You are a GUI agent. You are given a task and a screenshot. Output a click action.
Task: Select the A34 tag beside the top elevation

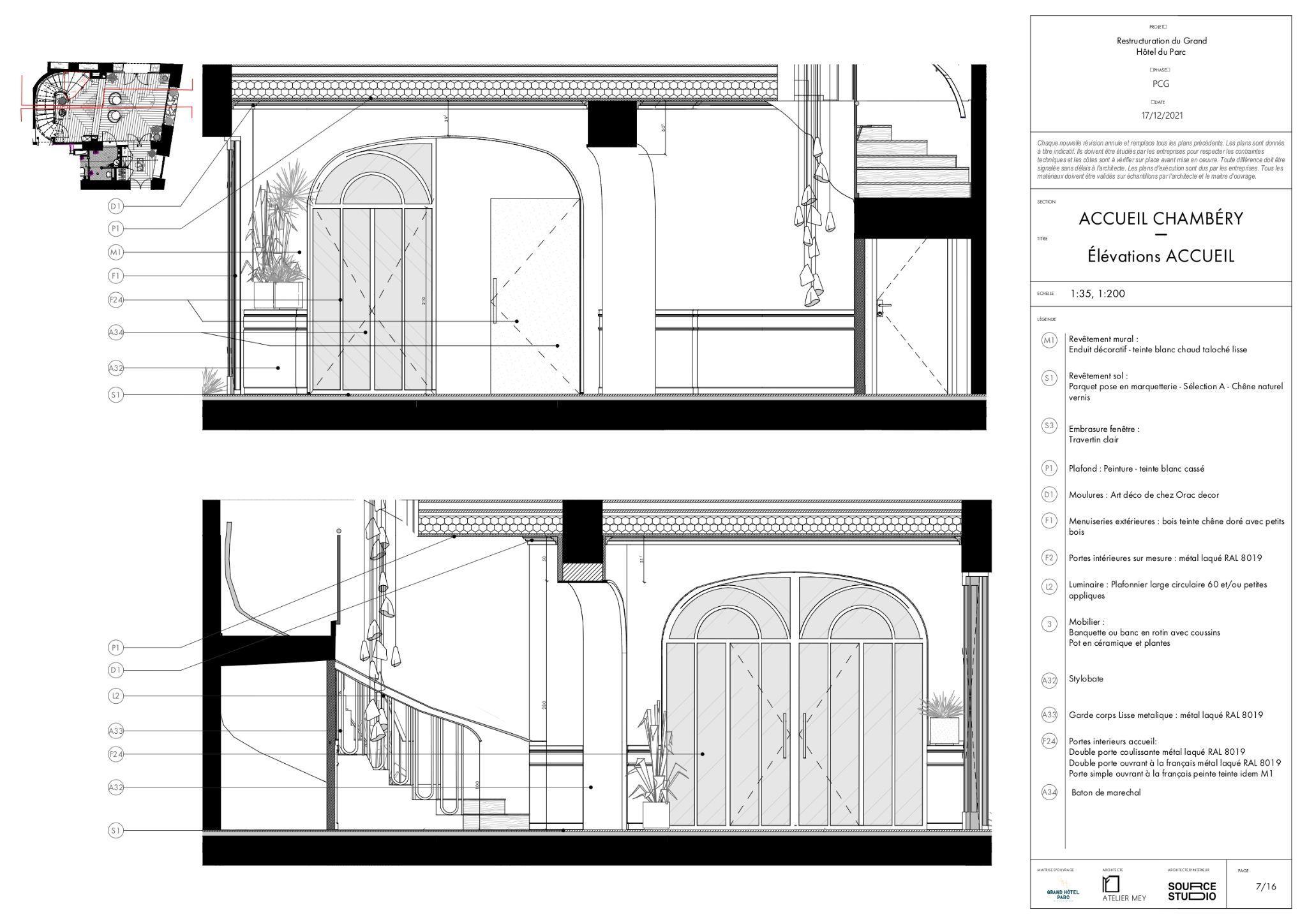116,332
